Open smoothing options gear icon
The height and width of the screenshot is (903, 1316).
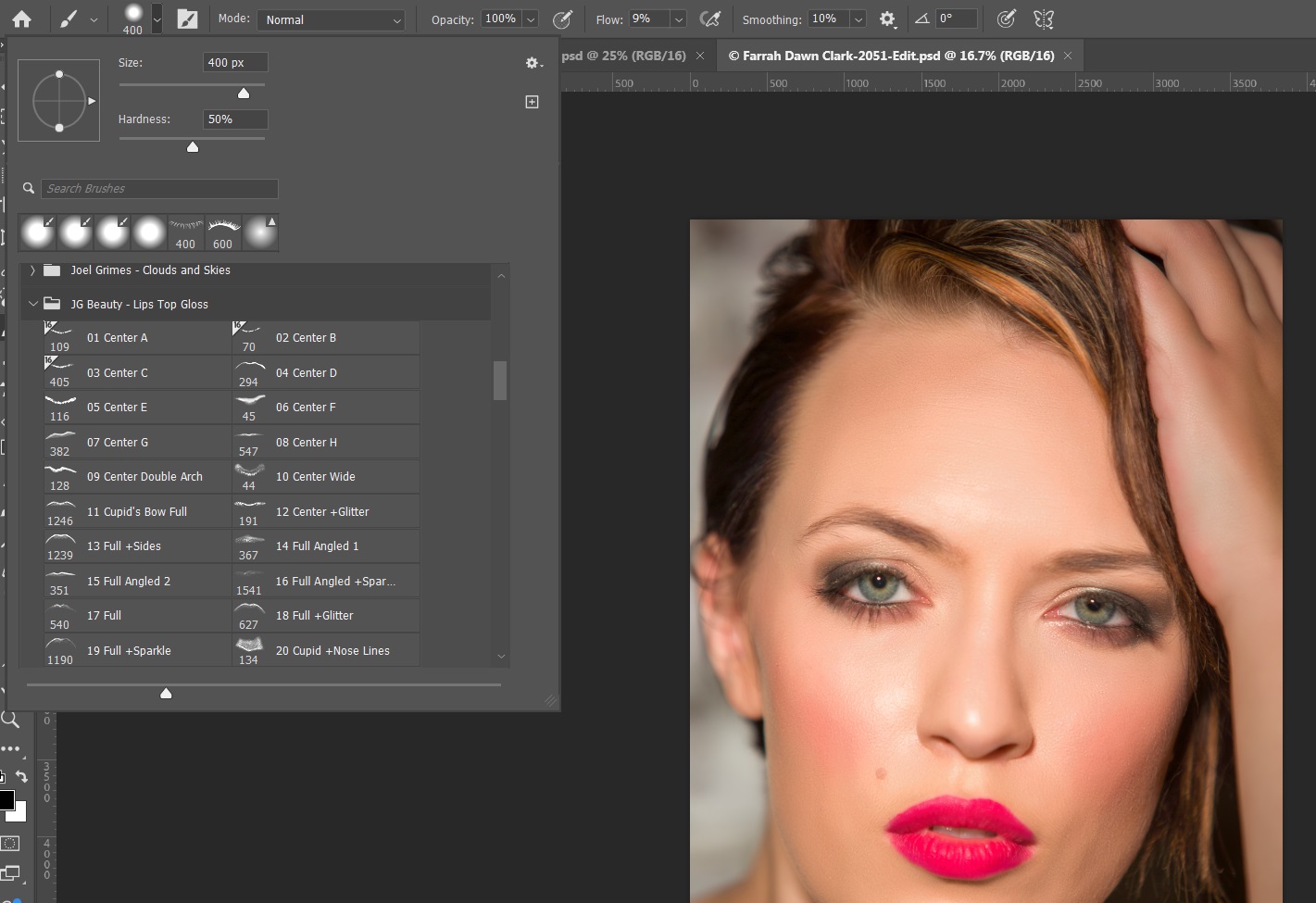pos(887,19)
